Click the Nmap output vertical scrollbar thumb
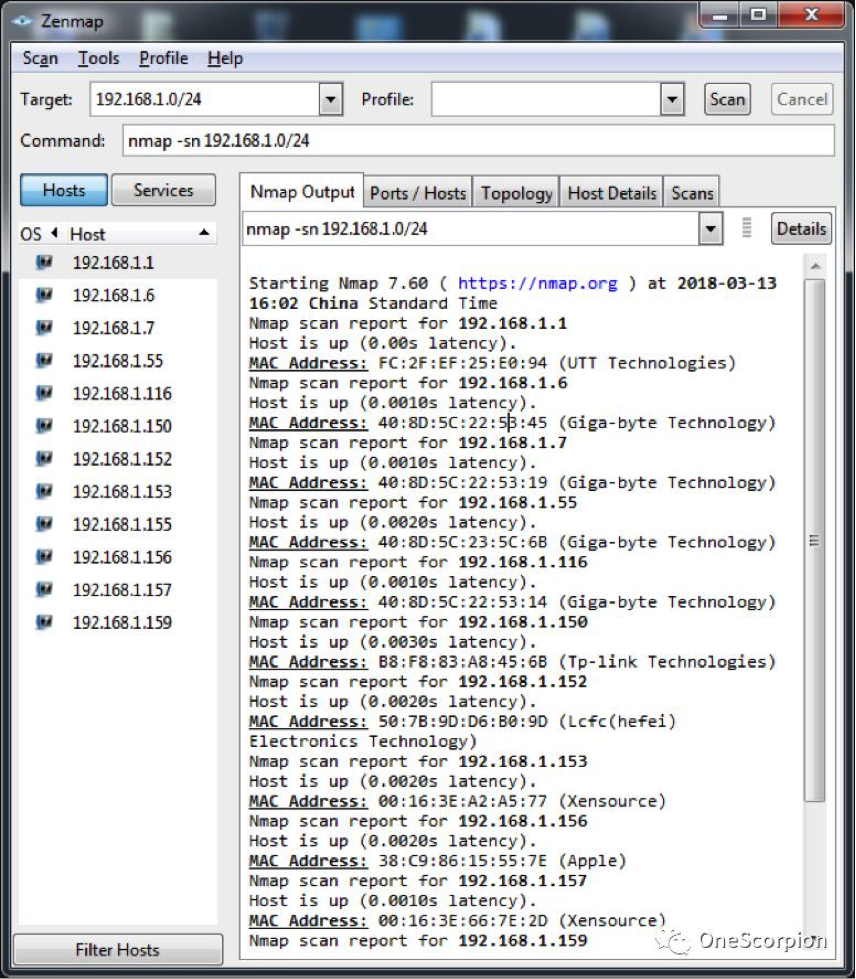This screenshot has width=856, height=979. pos(815,540)
